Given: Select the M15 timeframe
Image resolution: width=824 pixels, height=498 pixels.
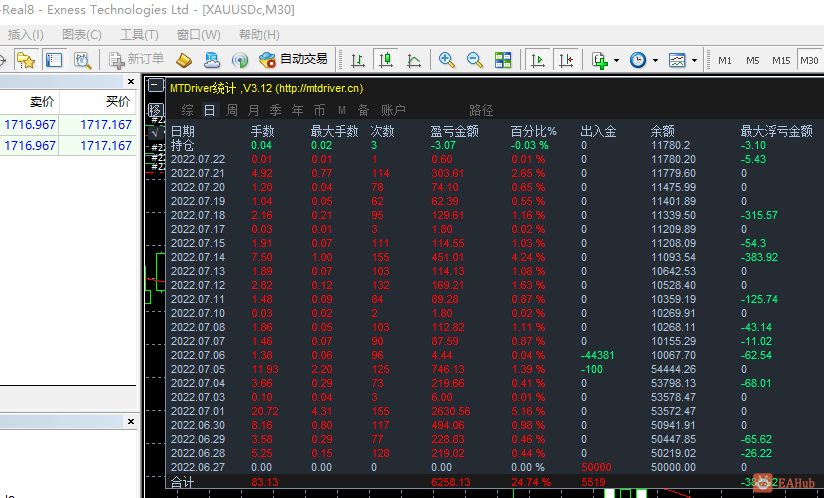Looking at the screenshot, I should click(781, 60).
